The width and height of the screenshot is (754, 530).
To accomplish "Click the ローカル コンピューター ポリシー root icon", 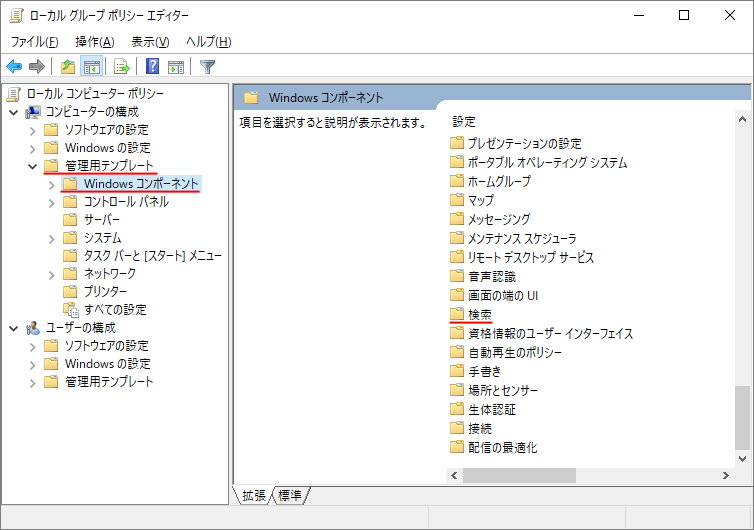I will tap(14, 94).
